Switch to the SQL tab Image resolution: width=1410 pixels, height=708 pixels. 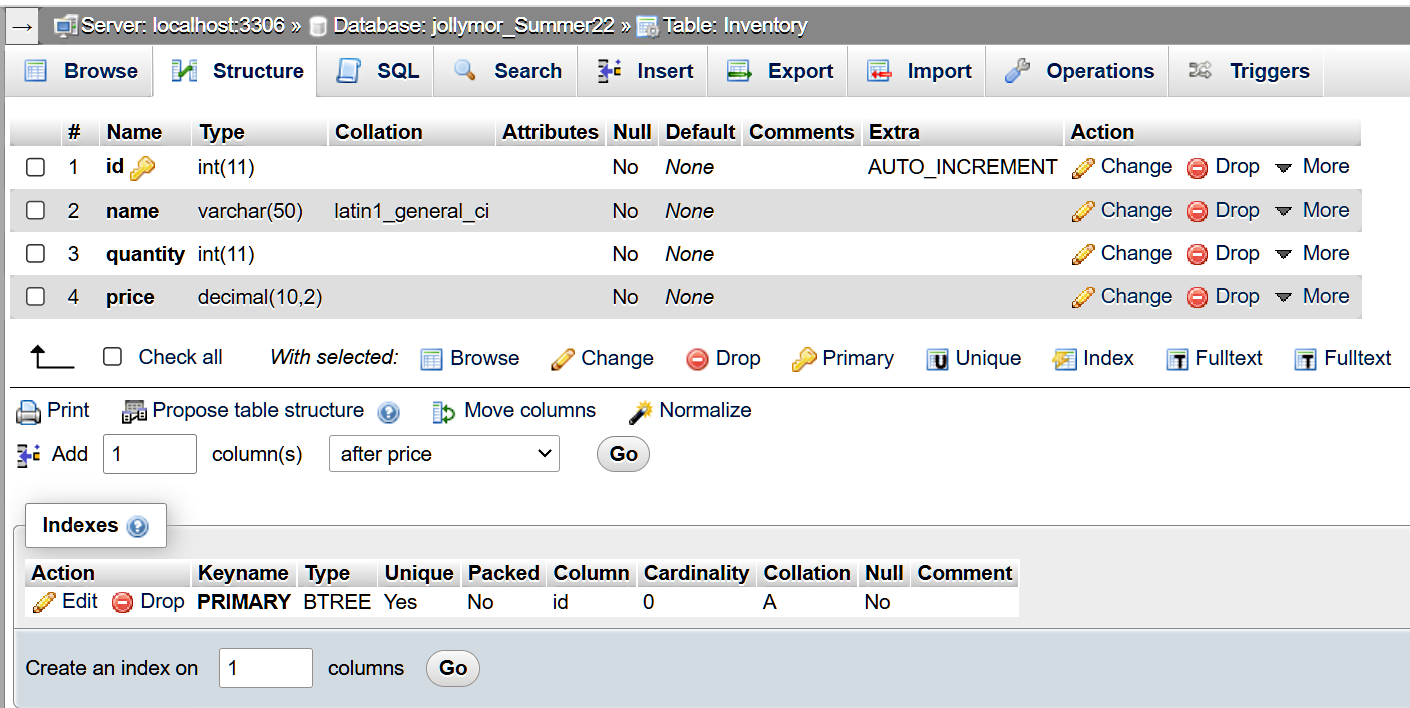(x=378, y=71)
